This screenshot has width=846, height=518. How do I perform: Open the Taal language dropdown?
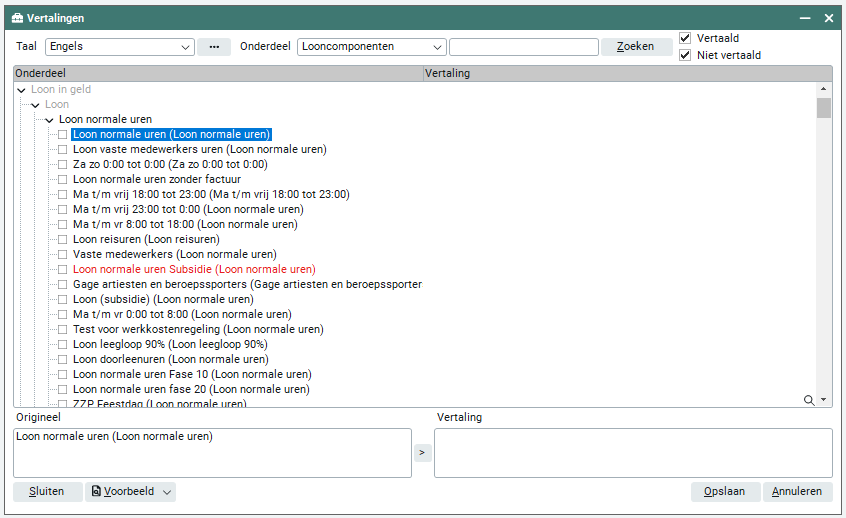pyautogui.click(x=186, y=47)
